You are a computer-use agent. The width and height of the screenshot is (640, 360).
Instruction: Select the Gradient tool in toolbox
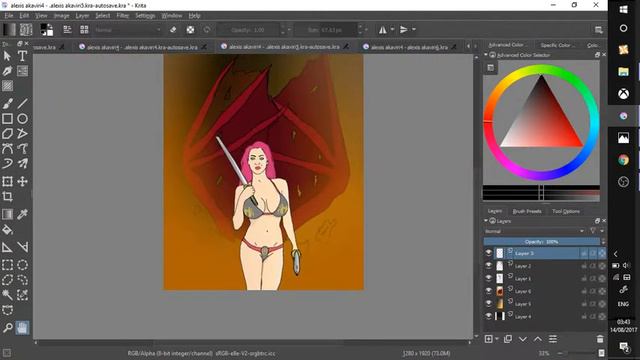point(7,214)
